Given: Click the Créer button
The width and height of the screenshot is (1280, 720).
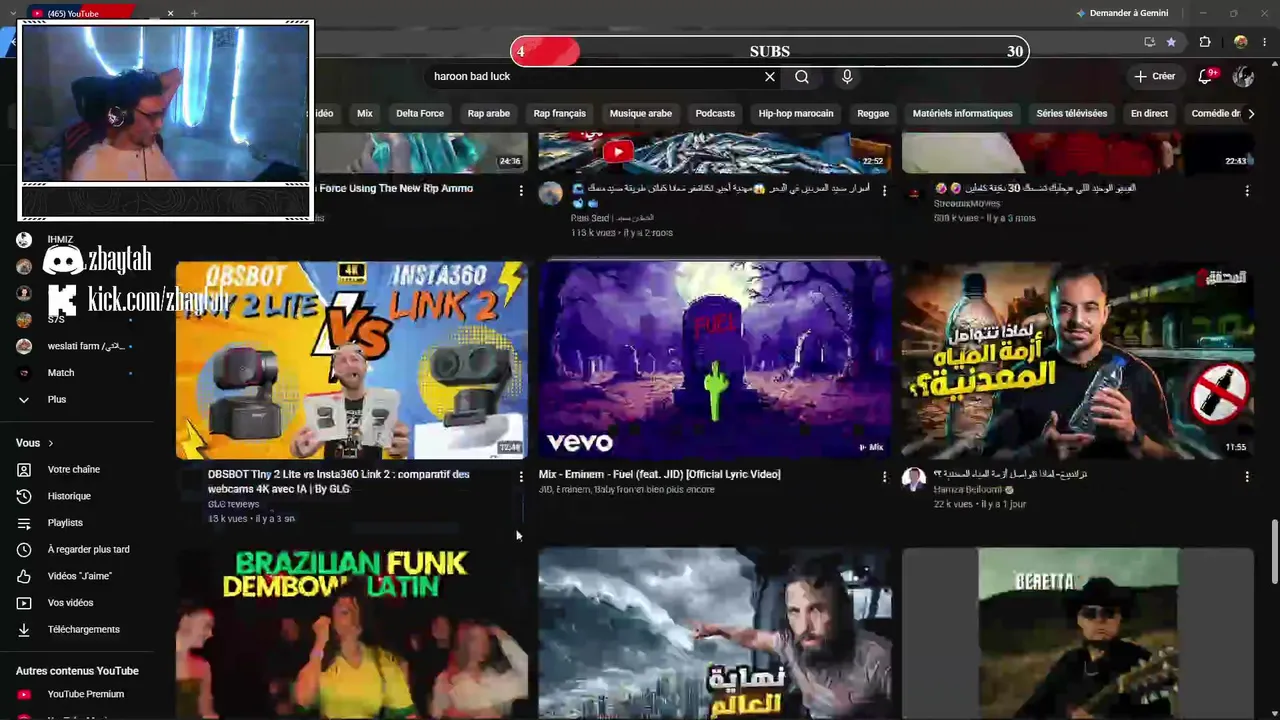Looking at the screenshot, I should pos(1154,76).
